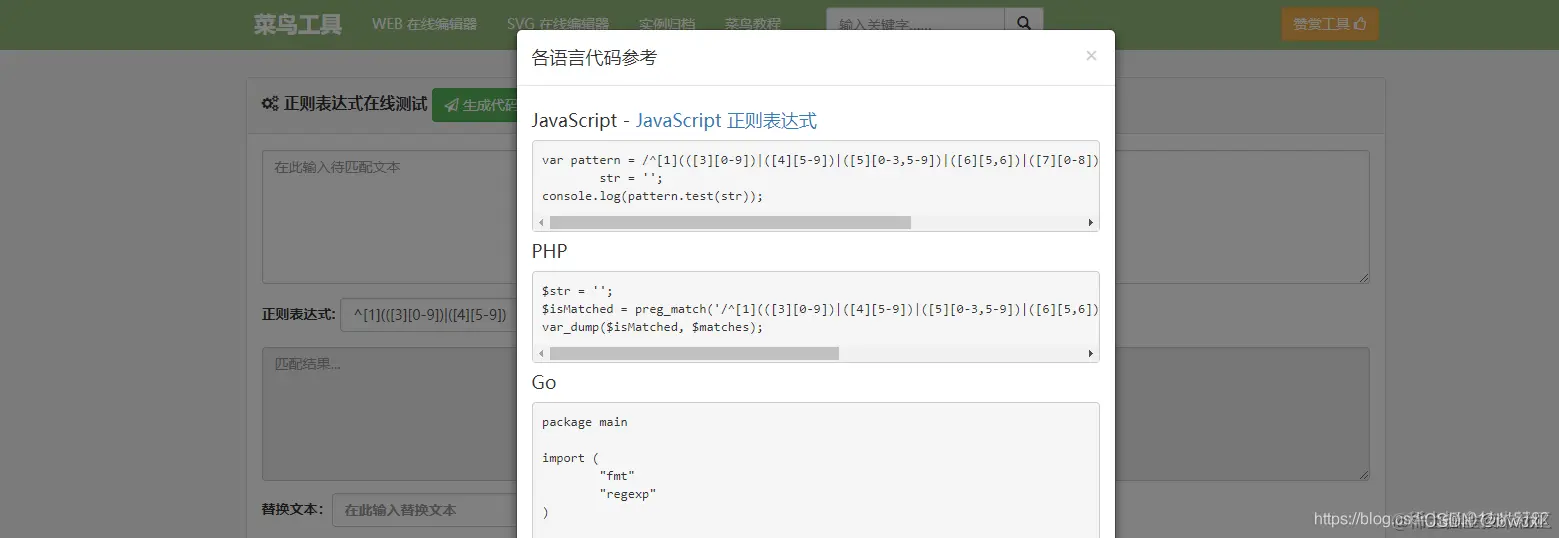The height and width of the screenshot is (538, 1559).
Task: Click the $isMatched = preg_match line
Action: tap(820, 309)
